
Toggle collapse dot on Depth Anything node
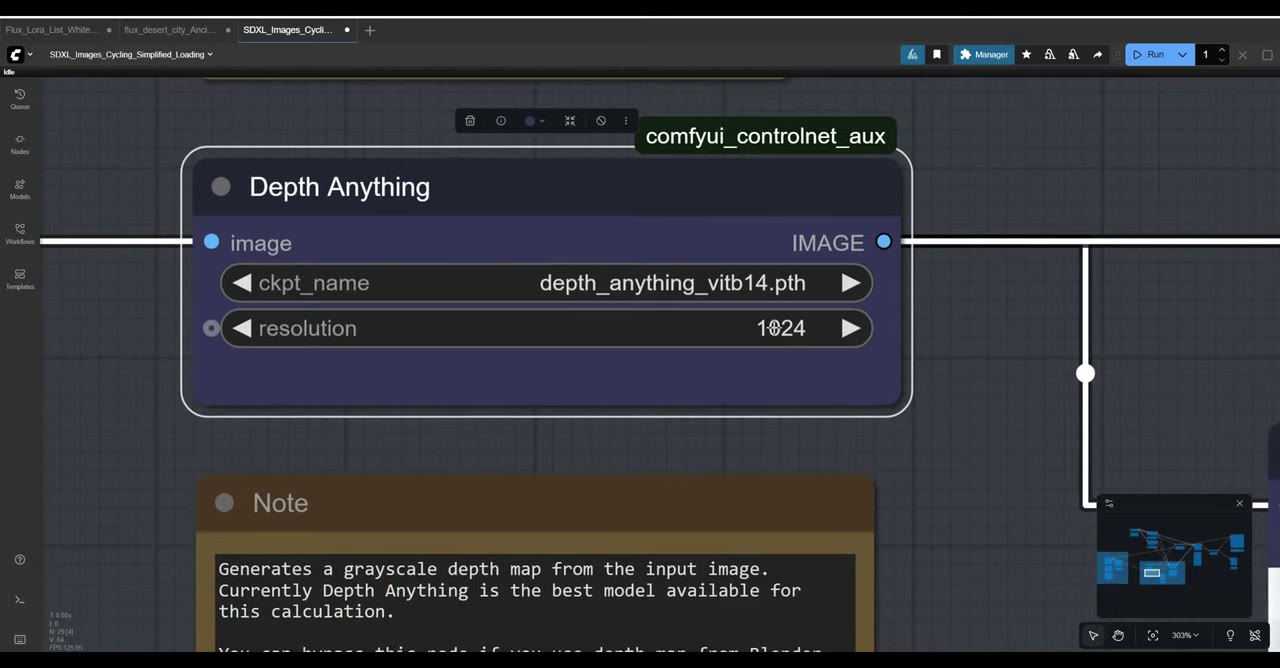pyautogui.click(x=221, y=187)
